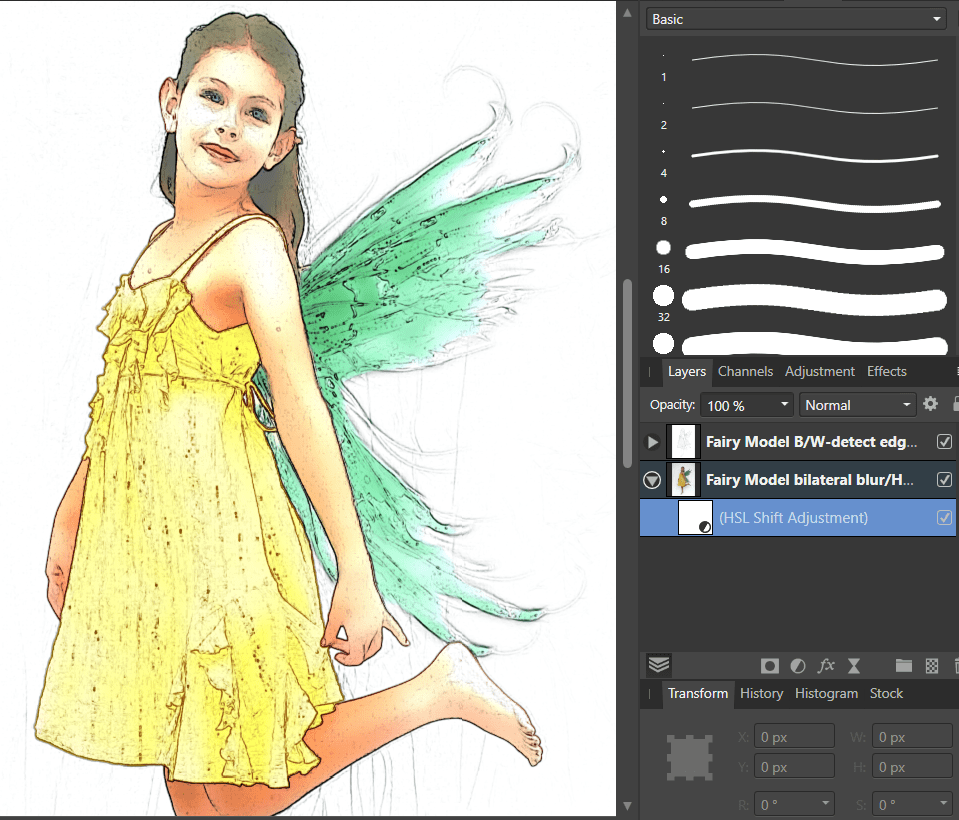The width and height of the screenshot is (959, 820).
Task: Collapse the Fairy Model bilateral blur layer
Action: [x=653, y=480]
